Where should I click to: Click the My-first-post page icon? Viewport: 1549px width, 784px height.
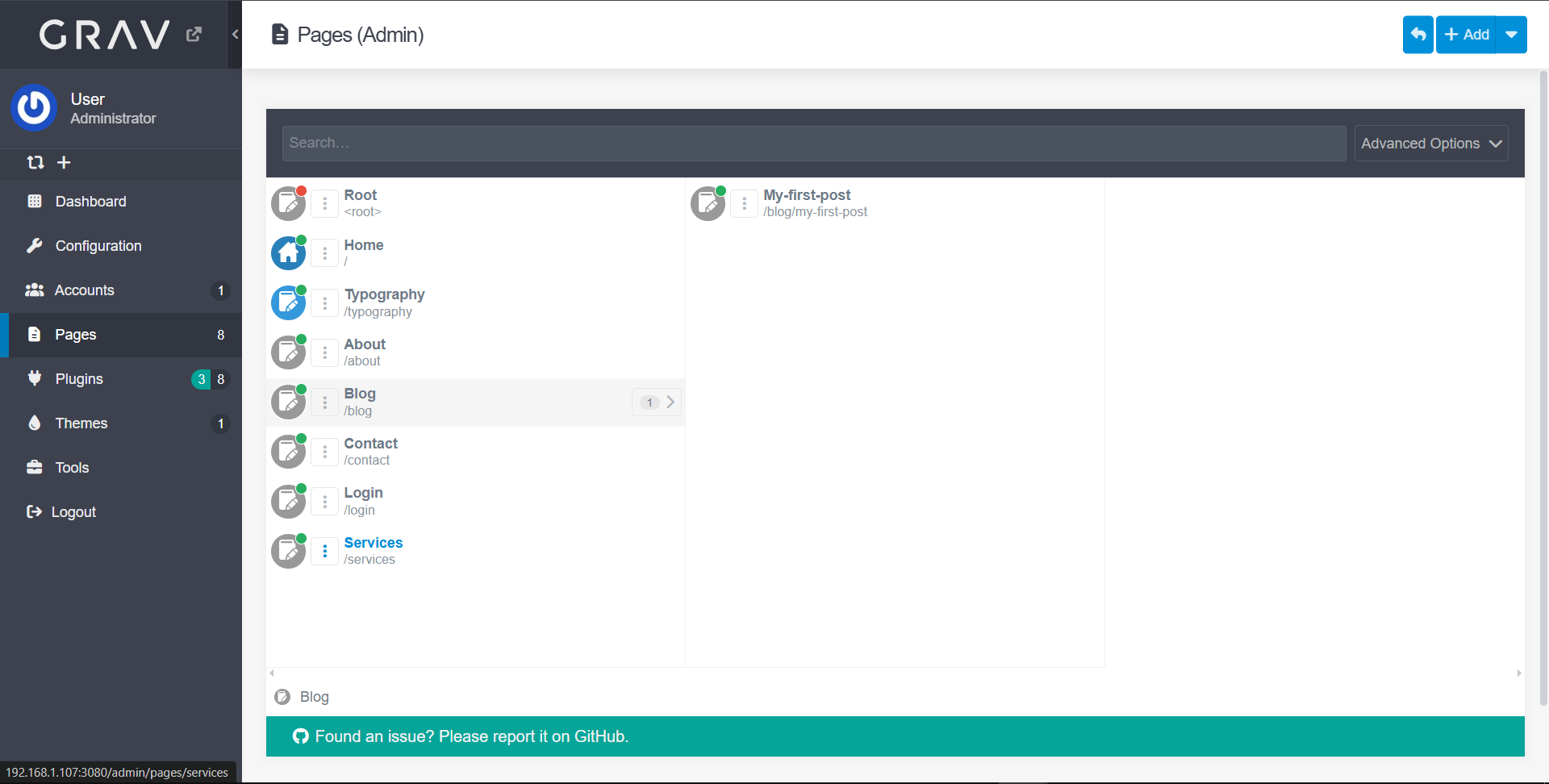(x=708, y=204)
